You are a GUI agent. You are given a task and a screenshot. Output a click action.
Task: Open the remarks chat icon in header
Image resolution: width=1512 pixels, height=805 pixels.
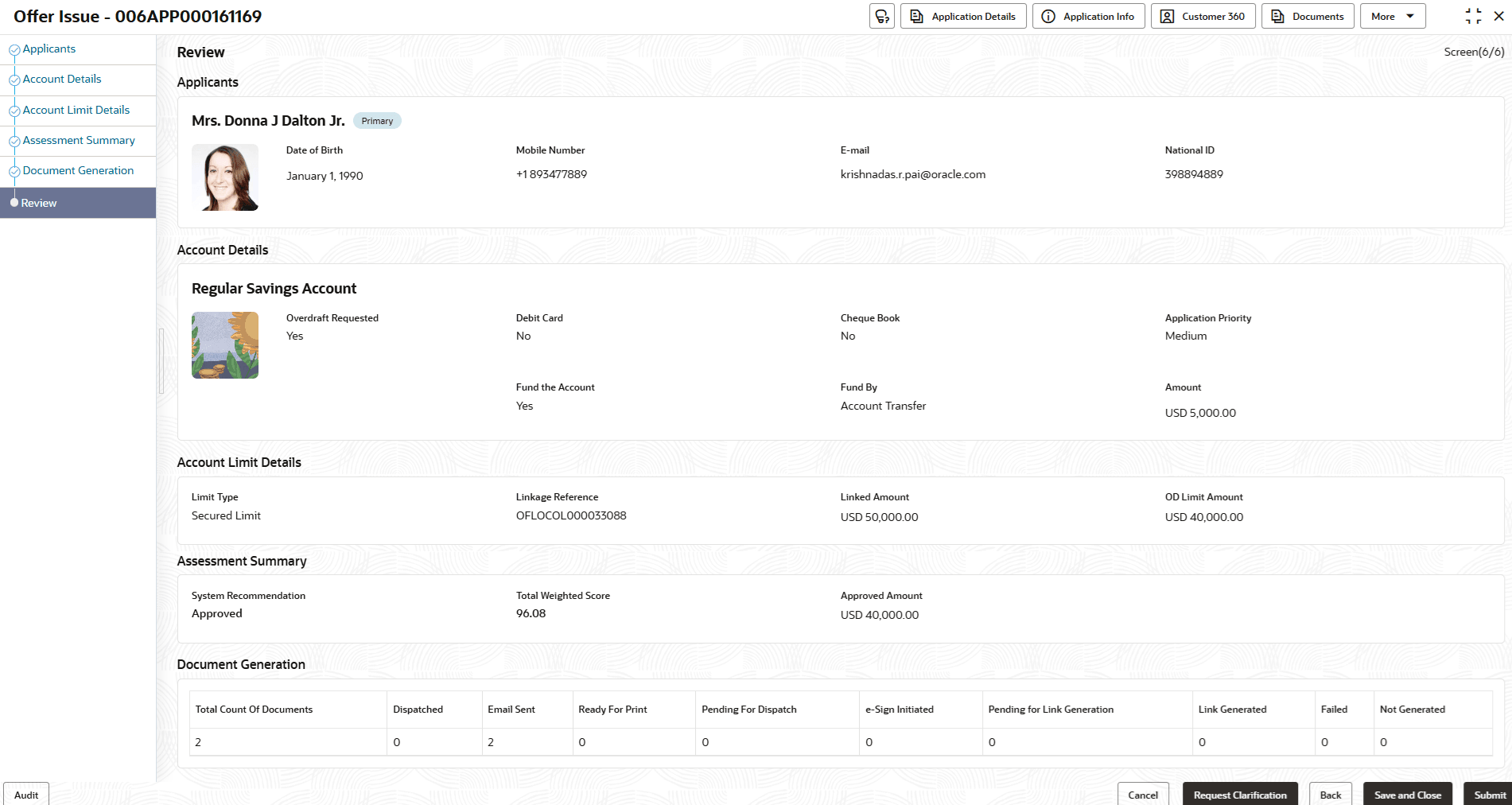point(882,17)
